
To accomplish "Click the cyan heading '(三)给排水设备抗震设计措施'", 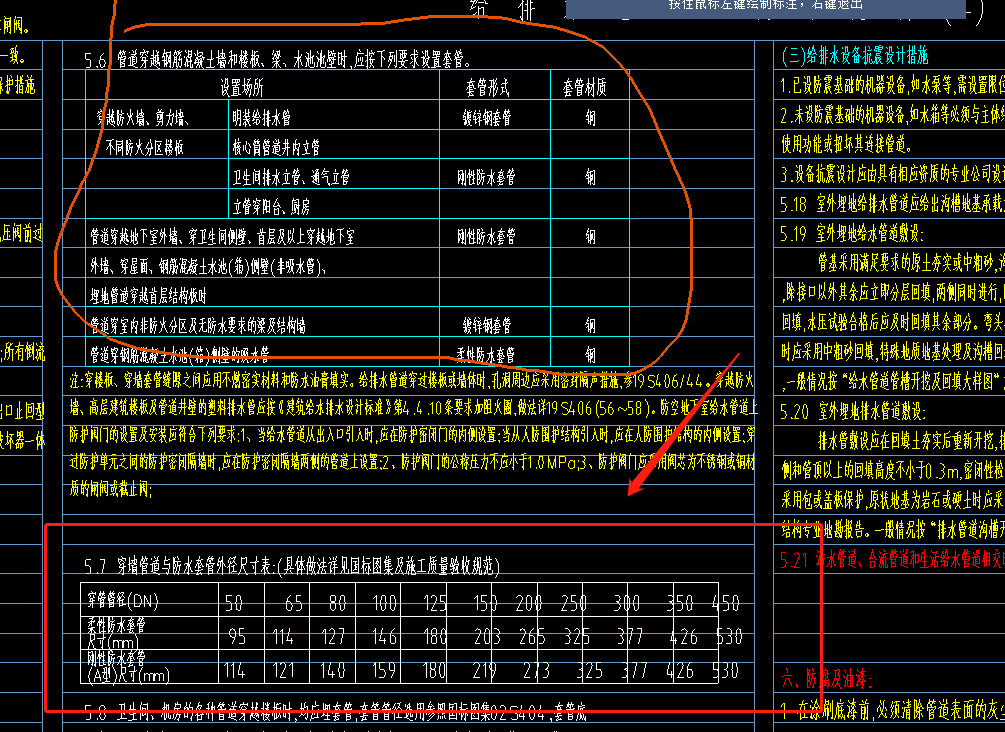I will coord(855,56).
